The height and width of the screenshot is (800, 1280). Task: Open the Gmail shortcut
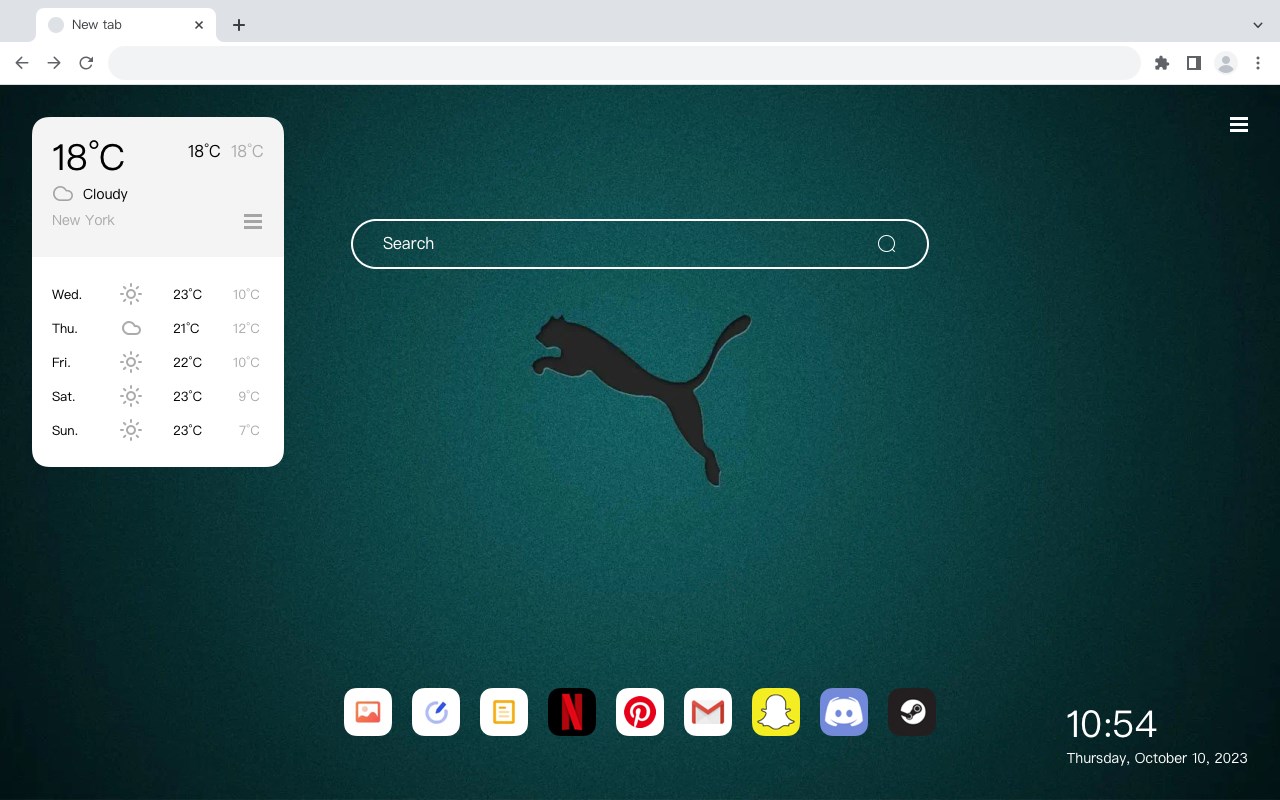click(x=708, y=712)
